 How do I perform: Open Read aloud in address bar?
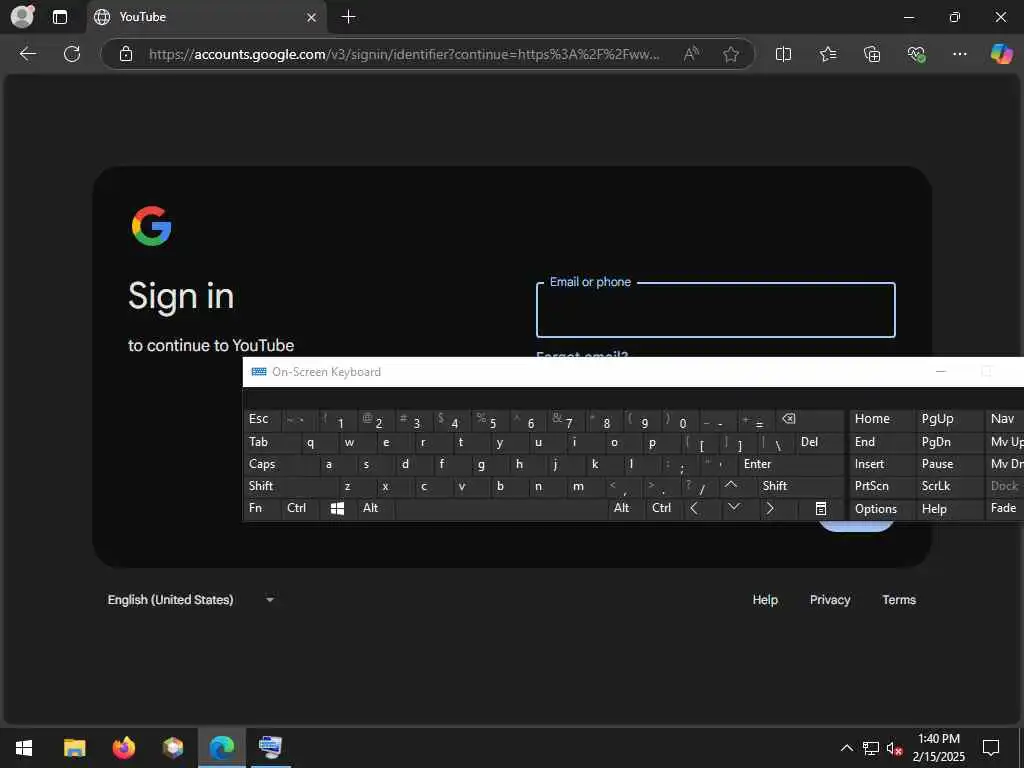(692, 54)
